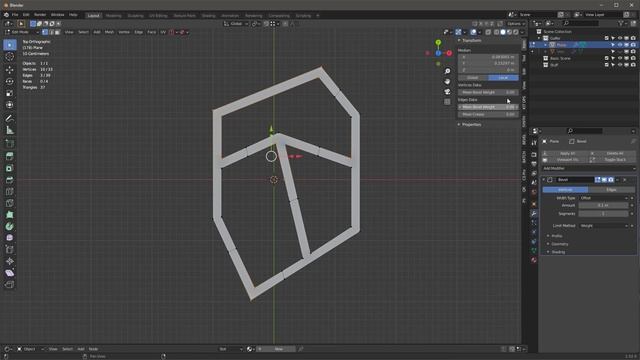Screen dimensions: 640x360
Task: Open the Vertex menu in viewport header
Action: (124, 32)
